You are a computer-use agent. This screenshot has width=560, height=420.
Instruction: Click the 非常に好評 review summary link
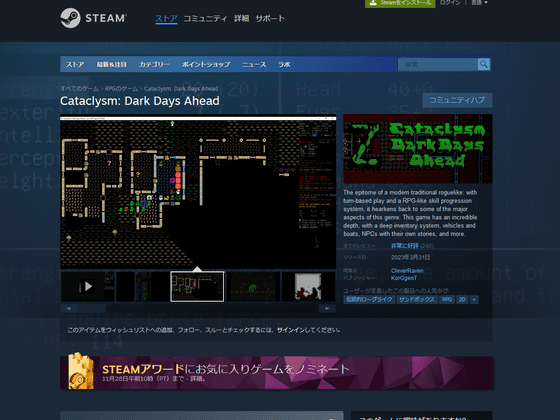405,246
